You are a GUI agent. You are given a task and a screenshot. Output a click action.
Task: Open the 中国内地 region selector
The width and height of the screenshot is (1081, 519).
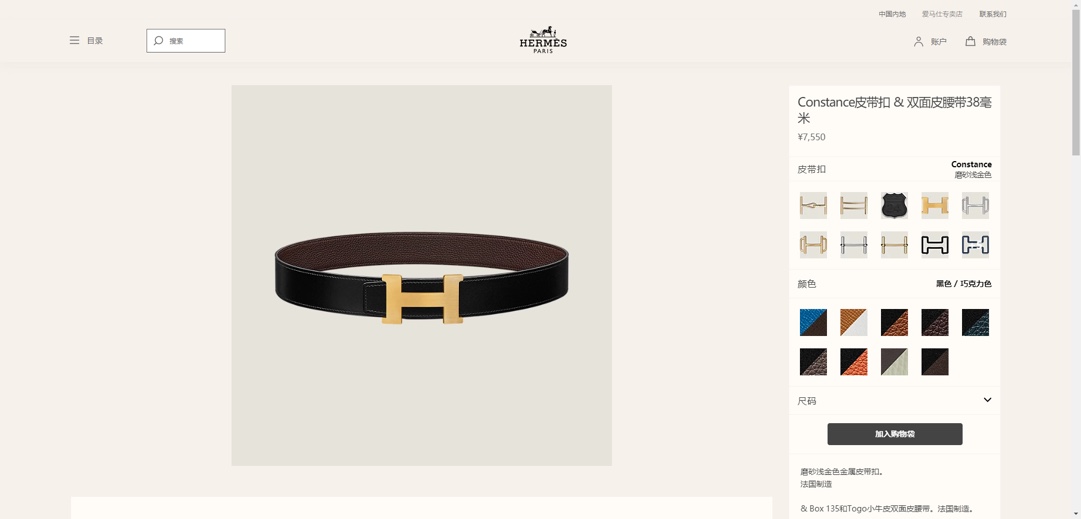tap(892, 14)
